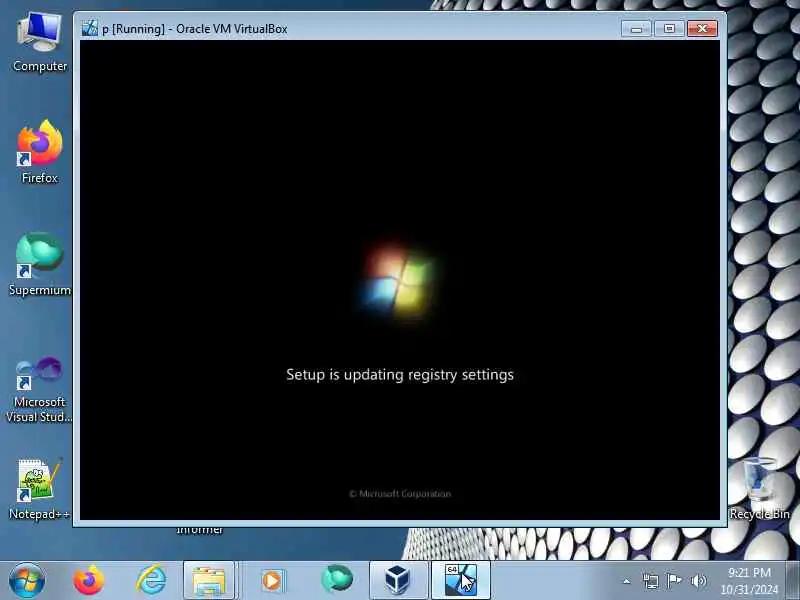Click the Windows logo inside the VM

click(396, 281)
